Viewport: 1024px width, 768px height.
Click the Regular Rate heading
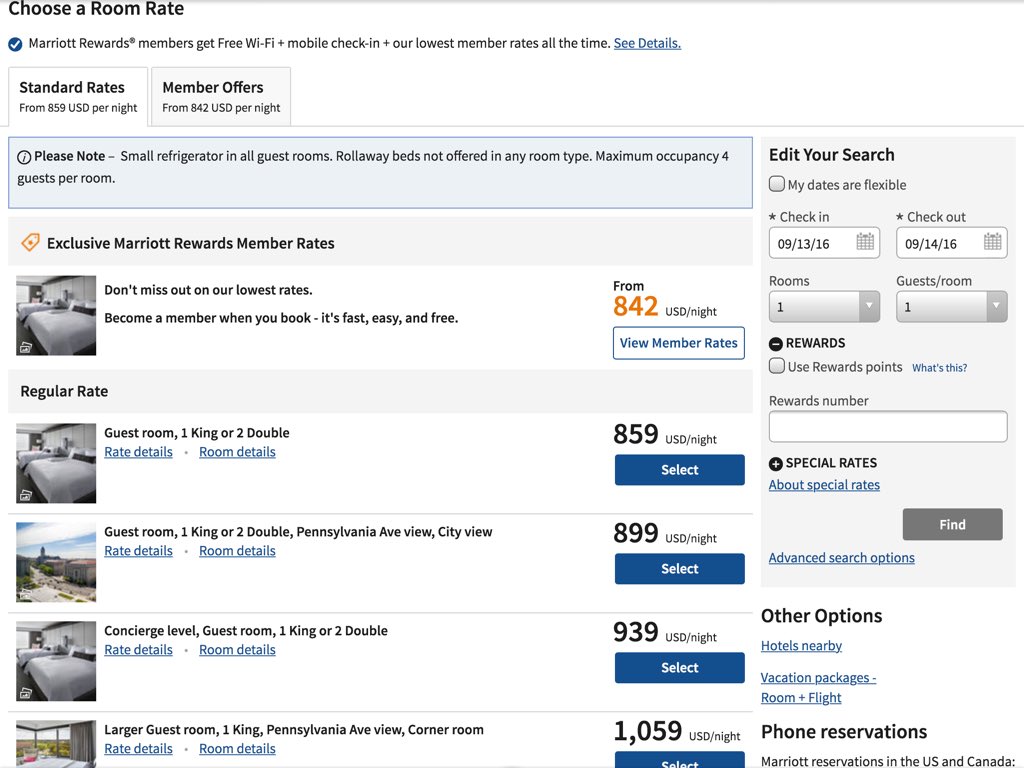point(64,391)
